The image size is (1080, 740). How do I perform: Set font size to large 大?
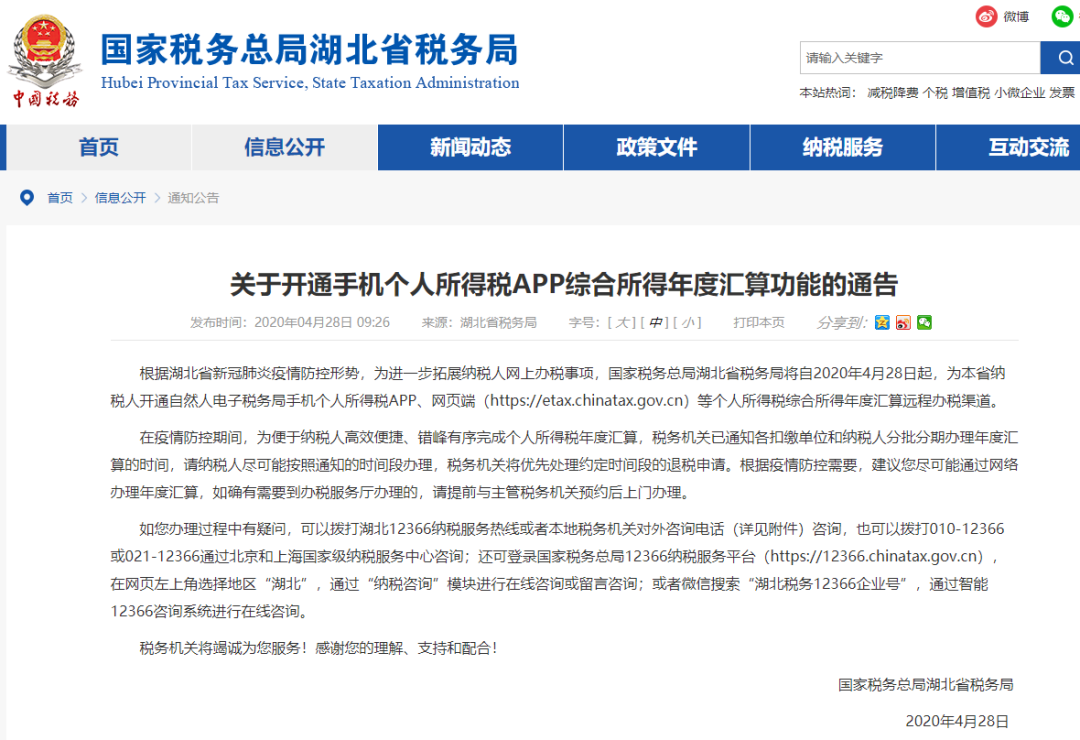[624, 322]
